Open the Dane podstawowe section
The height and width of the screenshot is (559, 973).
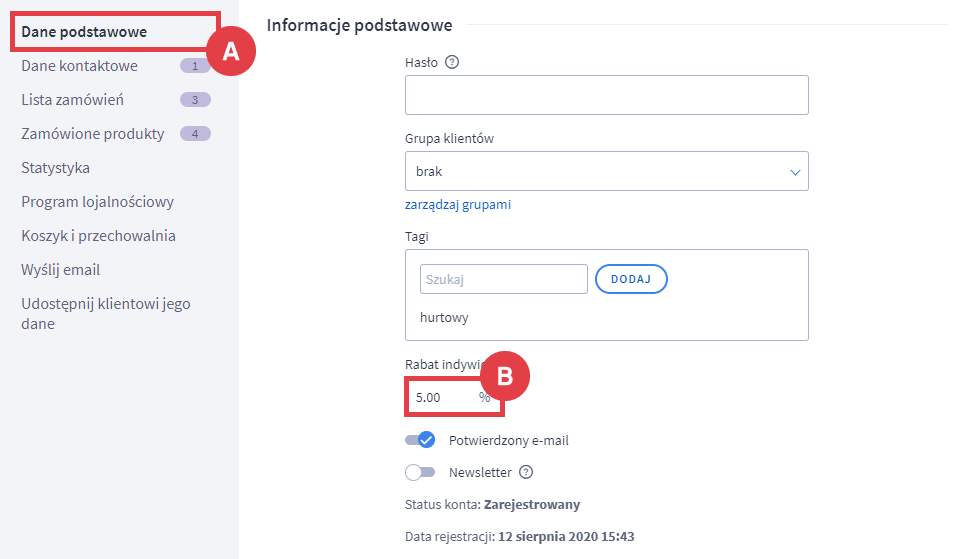pyautogui.click(x=84, y=32)
